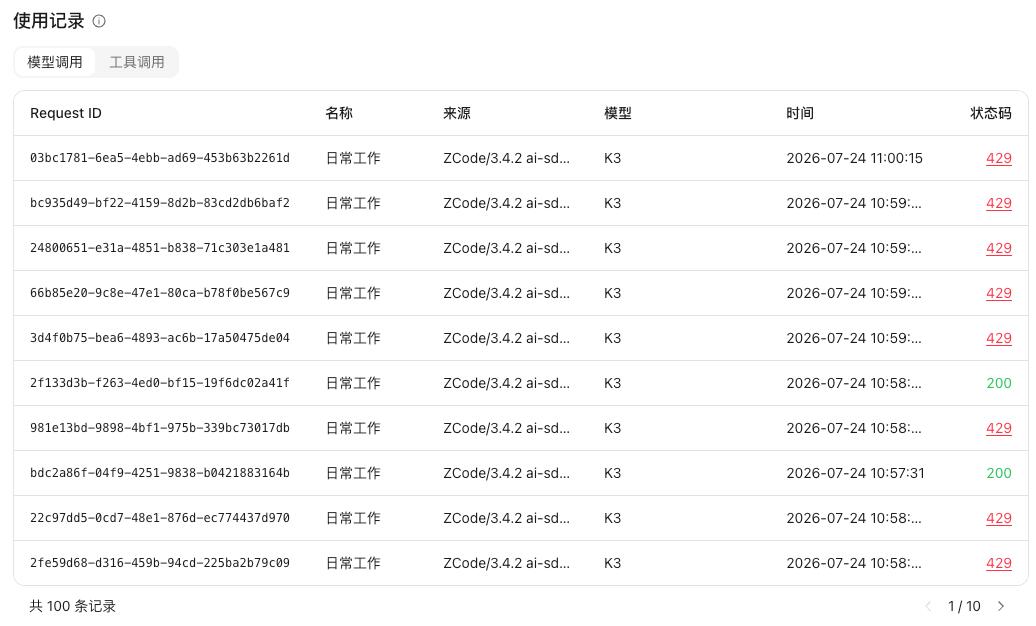Select Request ID 03bc1781-6ea5-4ebb-ad69-453b63b2261d
The height and width of the screenshot is (626, 1036).
[160, 158]
